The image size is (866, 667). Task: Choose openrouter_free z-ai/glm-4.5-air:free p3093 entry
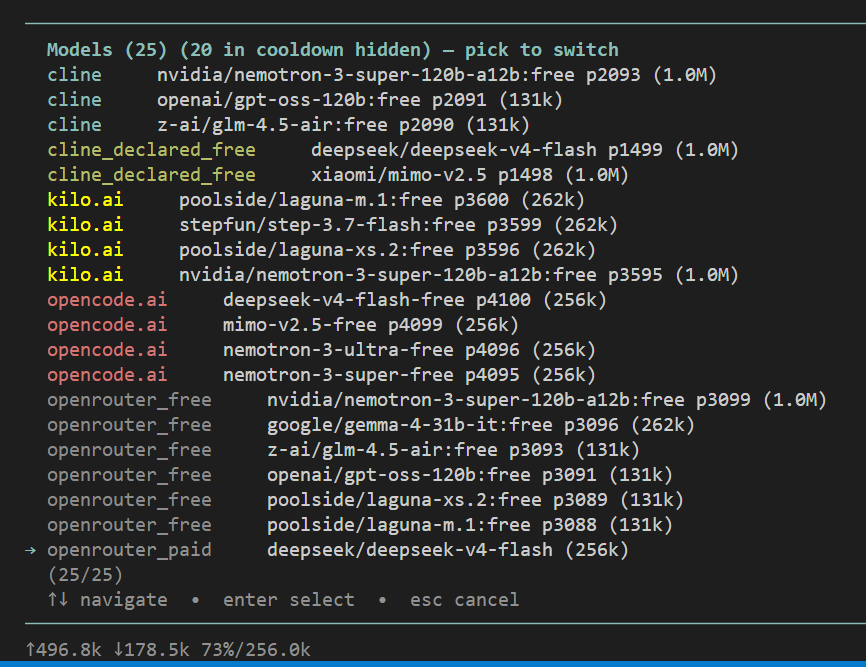(x=344, y=449)
